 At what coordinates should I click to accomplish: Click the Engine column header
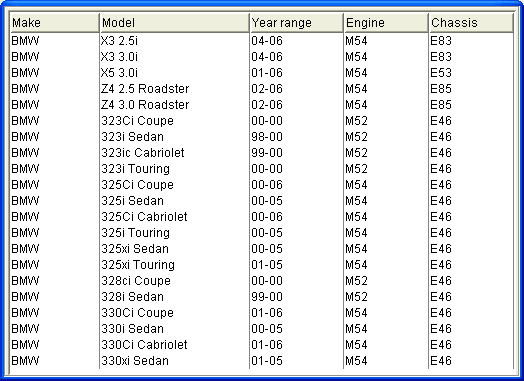coord(386,23)
